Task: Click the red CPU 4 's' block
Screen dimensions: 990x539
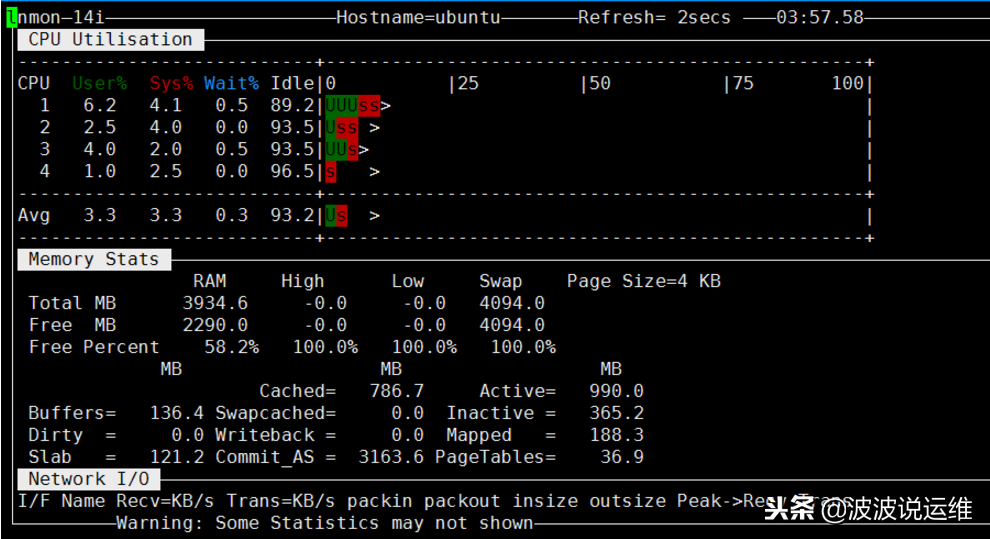Action: pos(330,171)
